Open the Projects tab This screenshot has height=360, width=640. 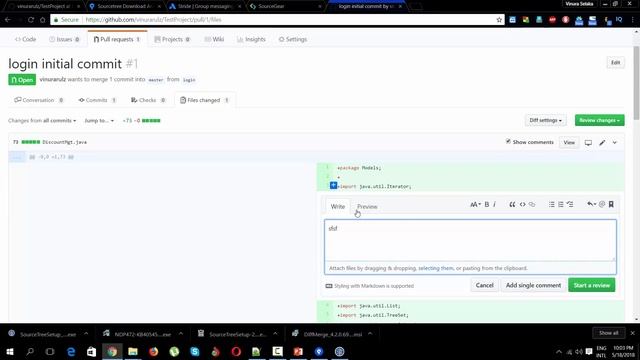pos(172,39)
